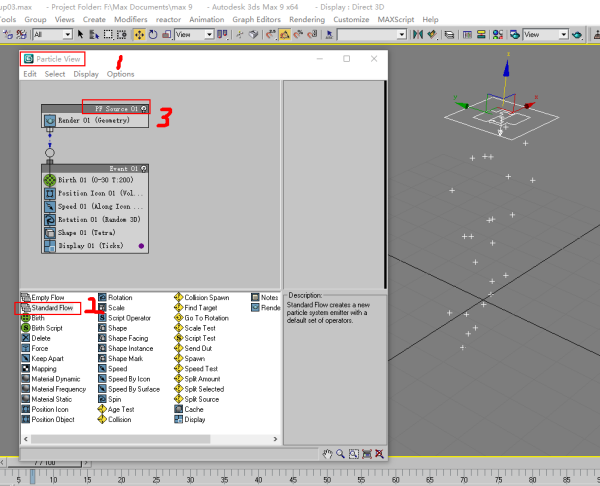Toggle PF Source 01 on/off bulb
This screenshot has height=486, width=600.
[x=144, y=109]
